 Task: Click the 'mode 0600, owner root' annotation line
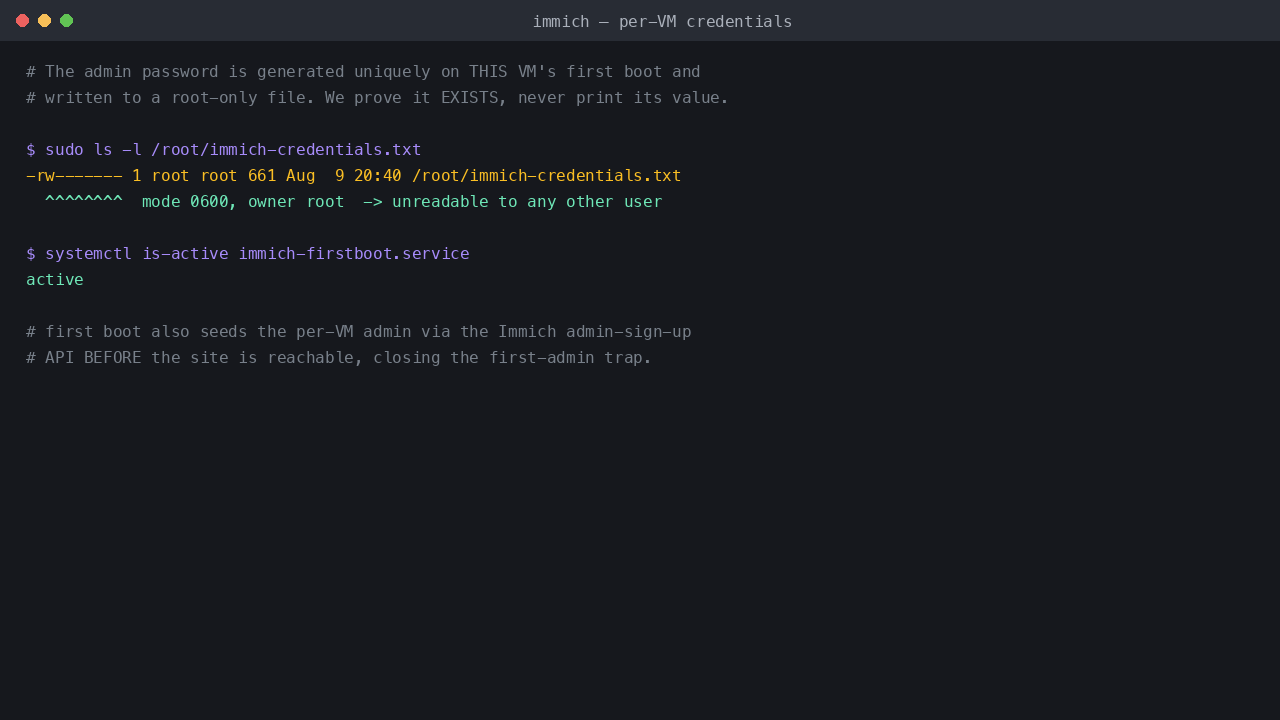[x=353, y=202]
